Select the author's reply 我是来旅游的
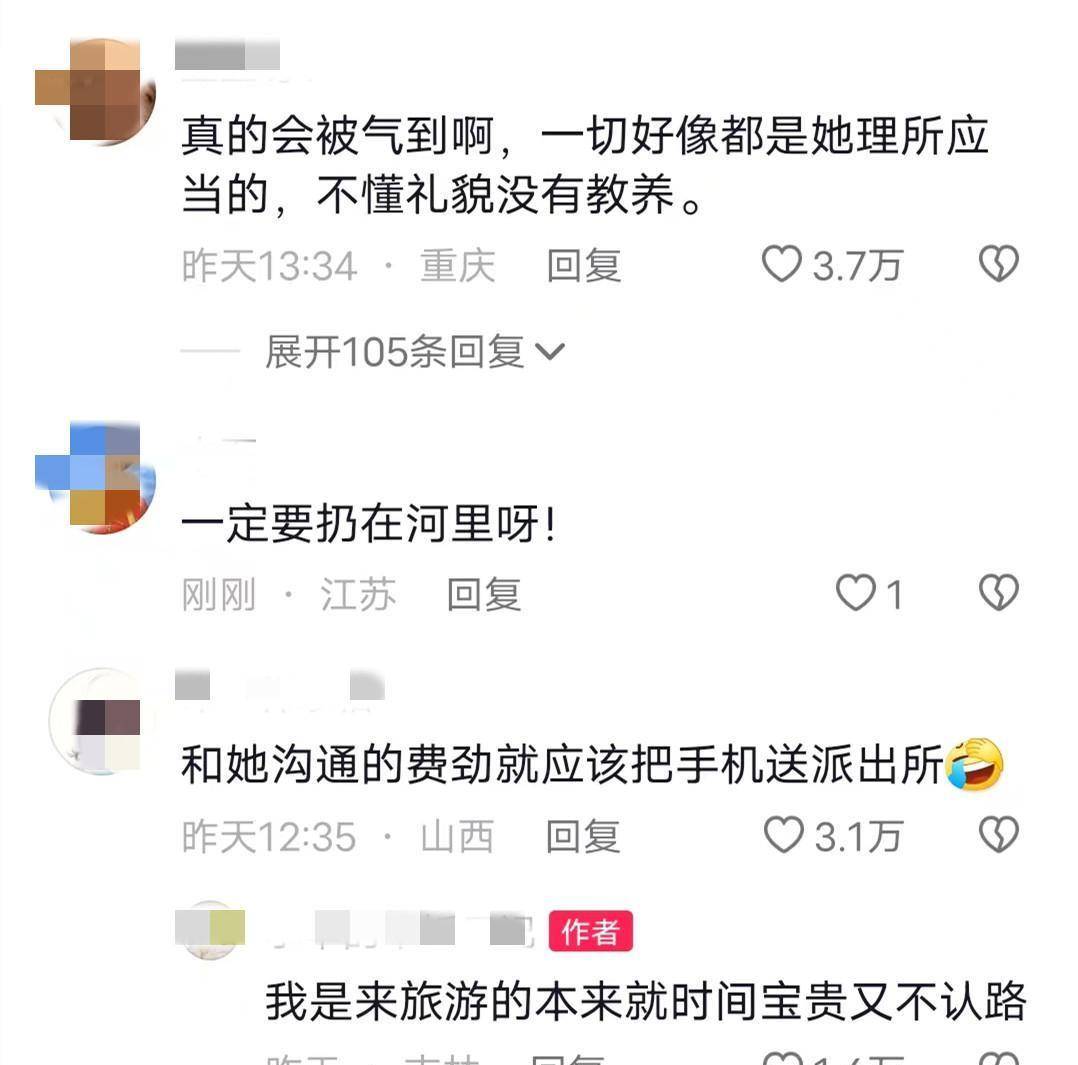1078x1065 pixels. tap(646, 1001)
